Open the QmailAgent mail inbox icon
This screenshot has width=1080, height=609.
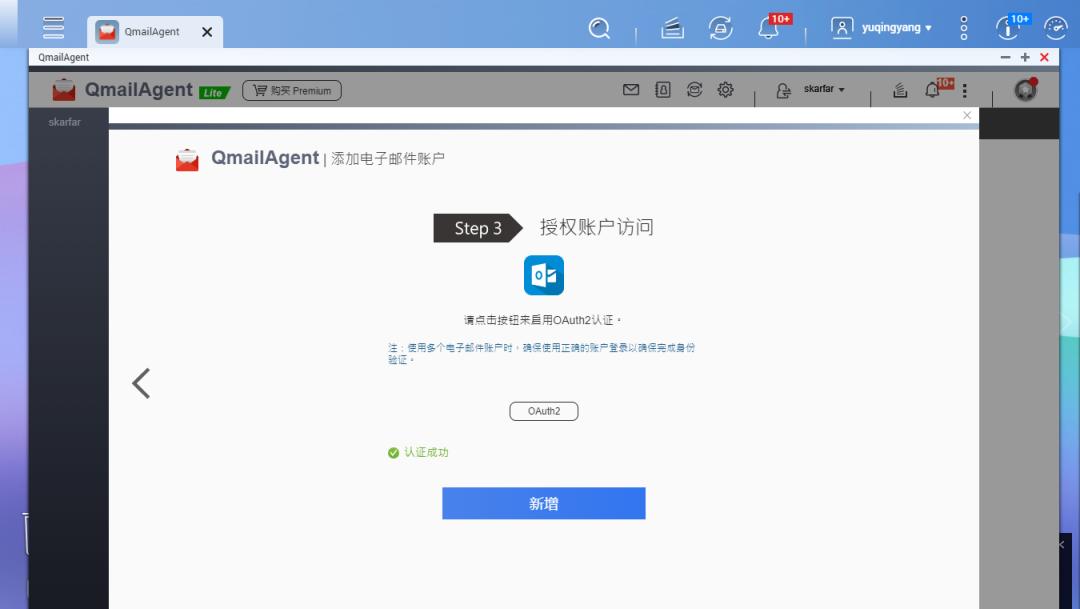tap(630, 90)
